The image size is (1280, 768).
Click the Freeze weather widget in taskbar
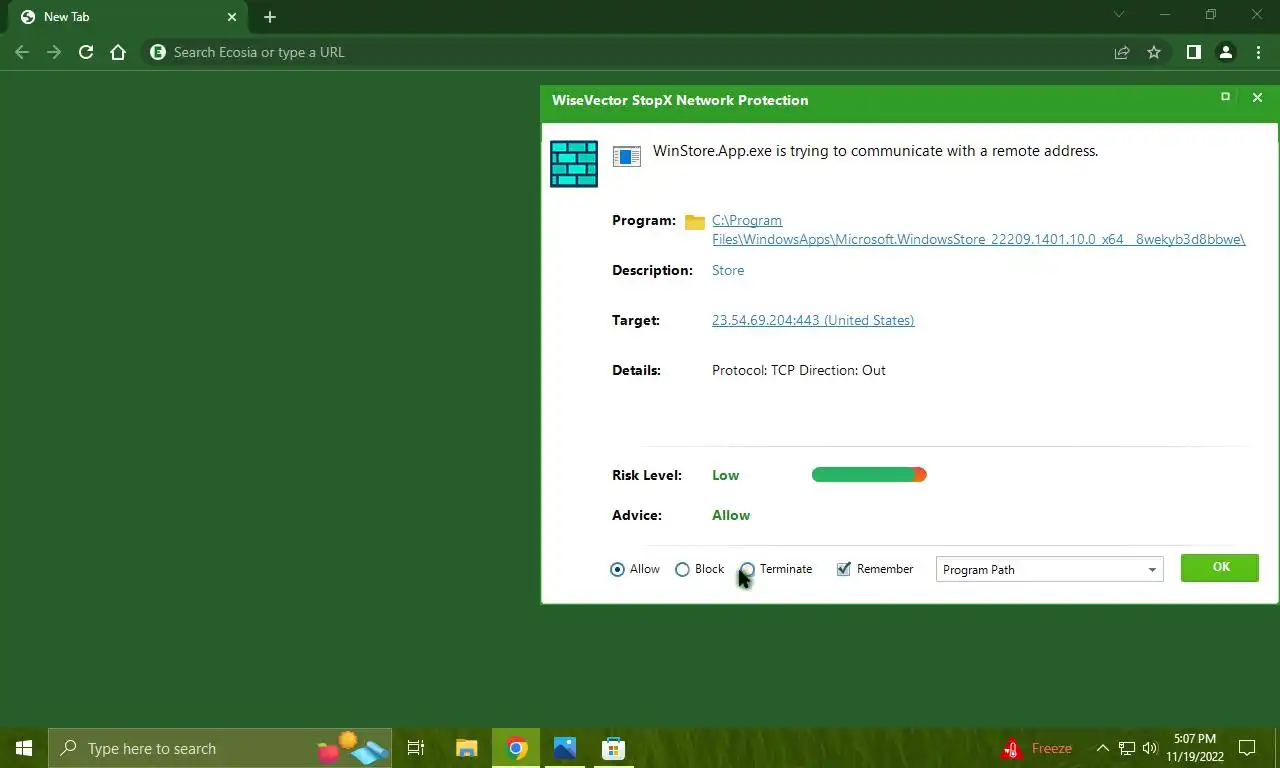click(1037, 748)
